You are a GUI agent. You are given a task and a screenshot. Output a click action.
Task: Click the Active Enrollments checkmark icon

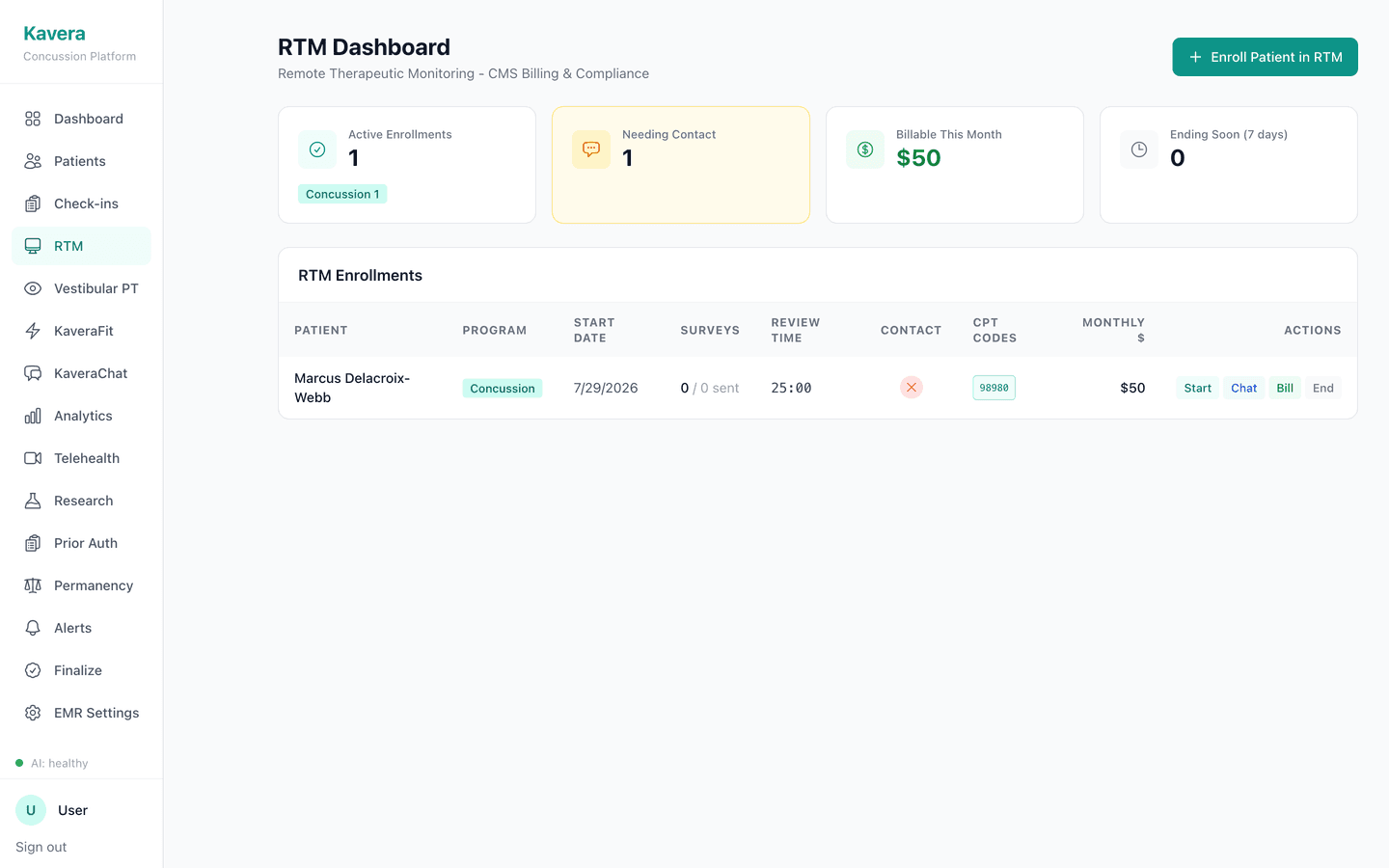(x=317, y=149)
